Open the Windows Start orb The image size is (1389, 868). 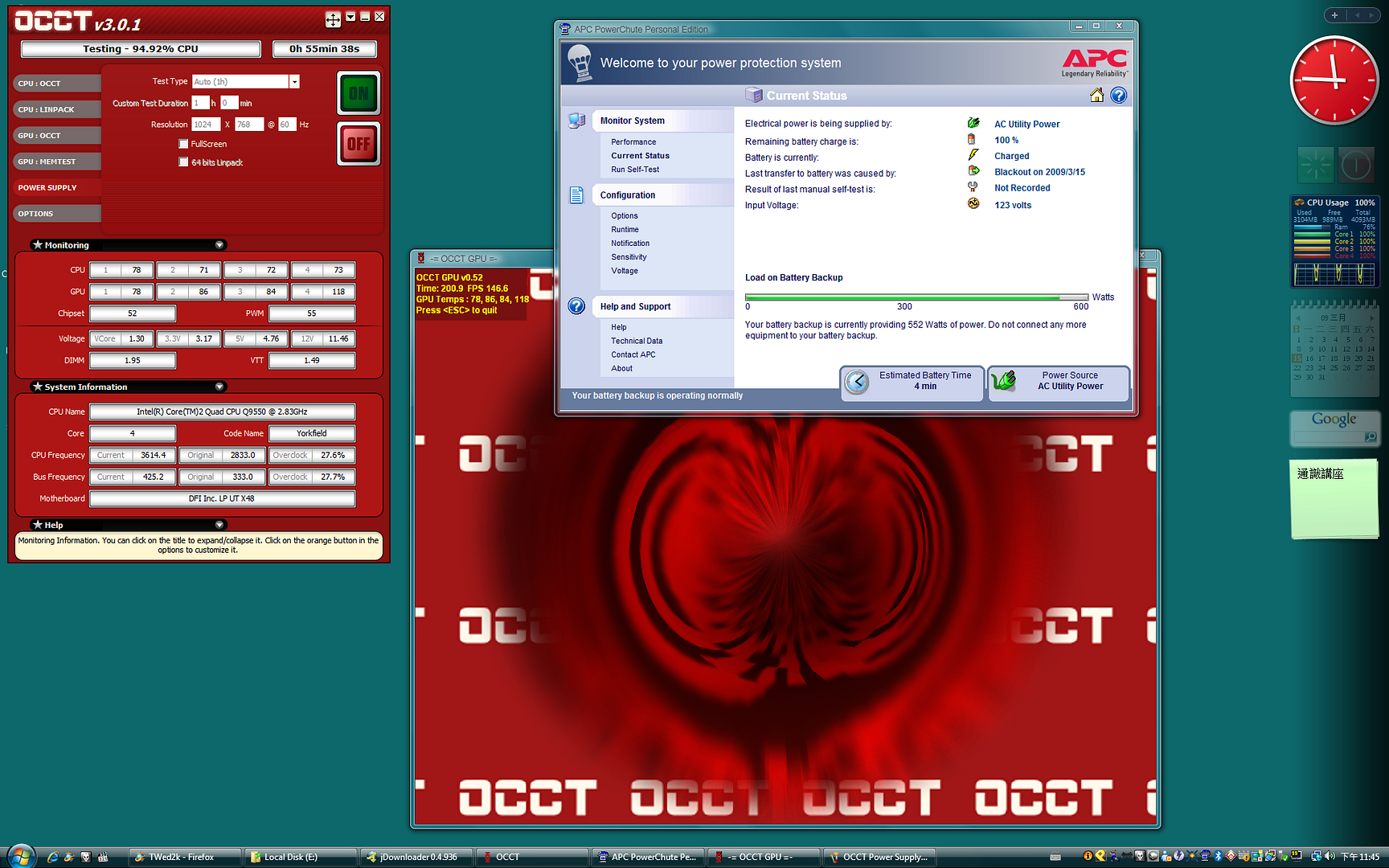[21, 856]
